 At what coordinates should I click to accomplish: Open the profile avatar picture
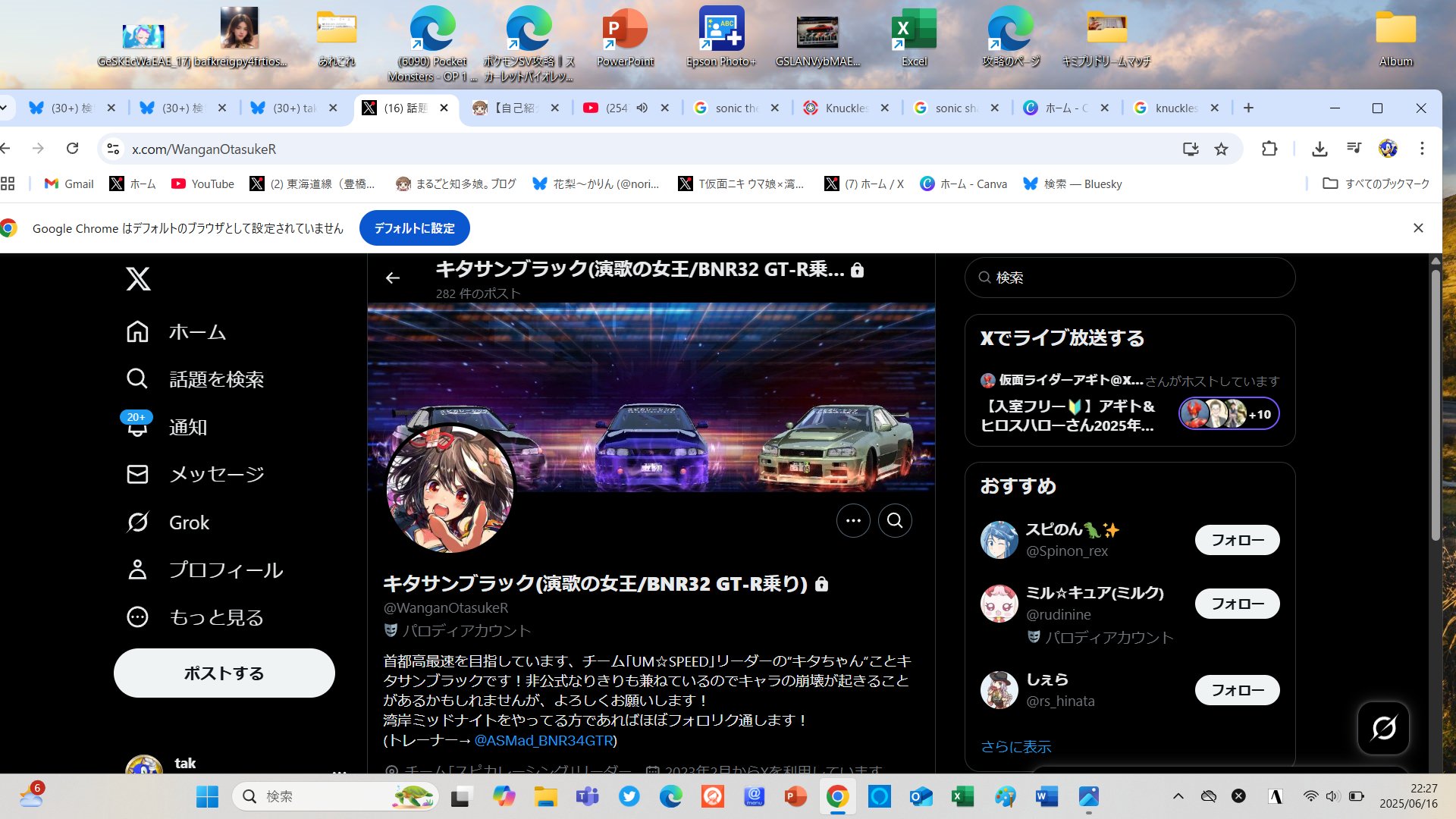click(450, 489)
